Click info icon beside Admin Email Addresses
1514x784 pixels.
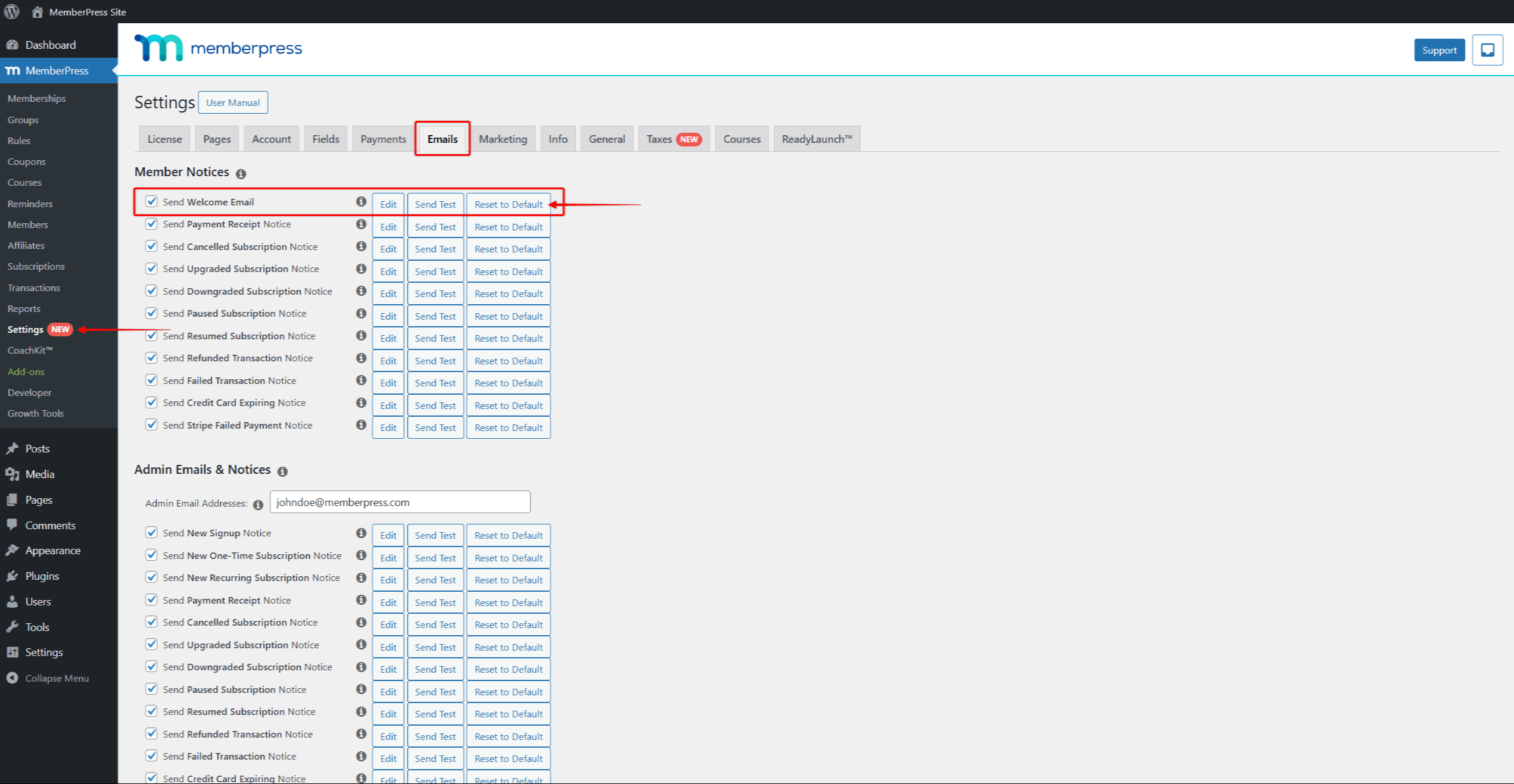coord(258,504)
